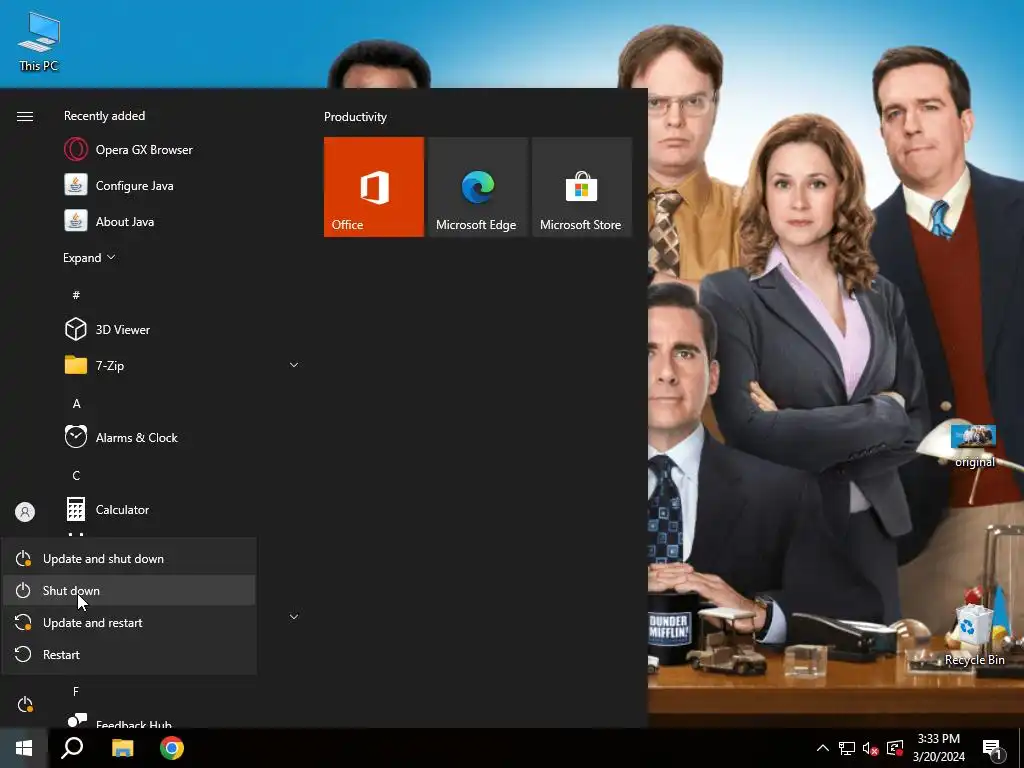Choose Update and restart

[129, 622]
